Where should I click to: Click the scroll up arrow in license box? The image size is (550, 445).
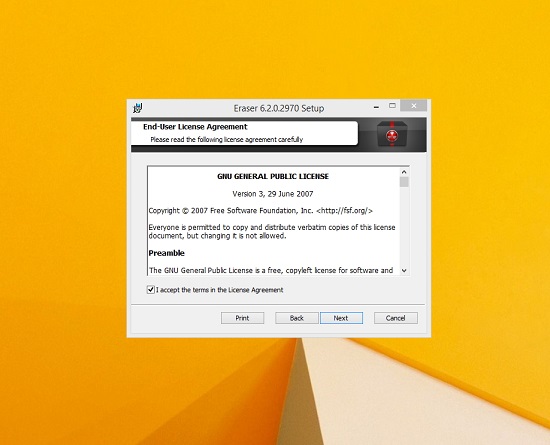click(x=404, y=172)
